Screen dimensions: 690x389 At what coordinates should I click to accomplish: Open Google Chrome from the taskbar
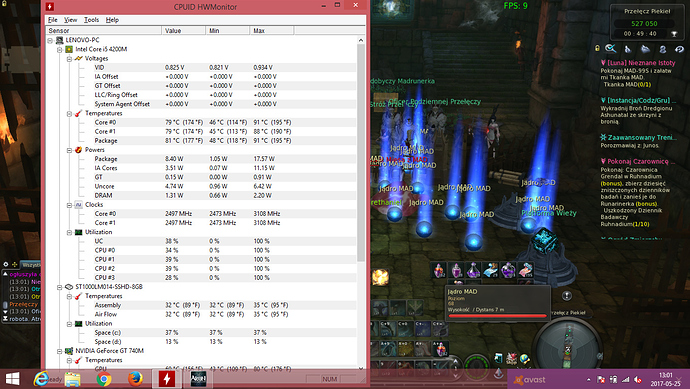[104, 379]
